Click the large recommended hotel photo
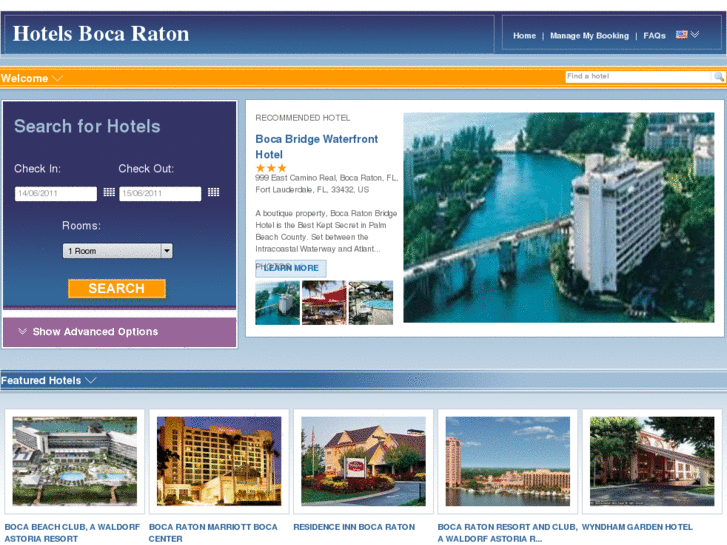The image size is (727, 545). click(x=559, y=218)
